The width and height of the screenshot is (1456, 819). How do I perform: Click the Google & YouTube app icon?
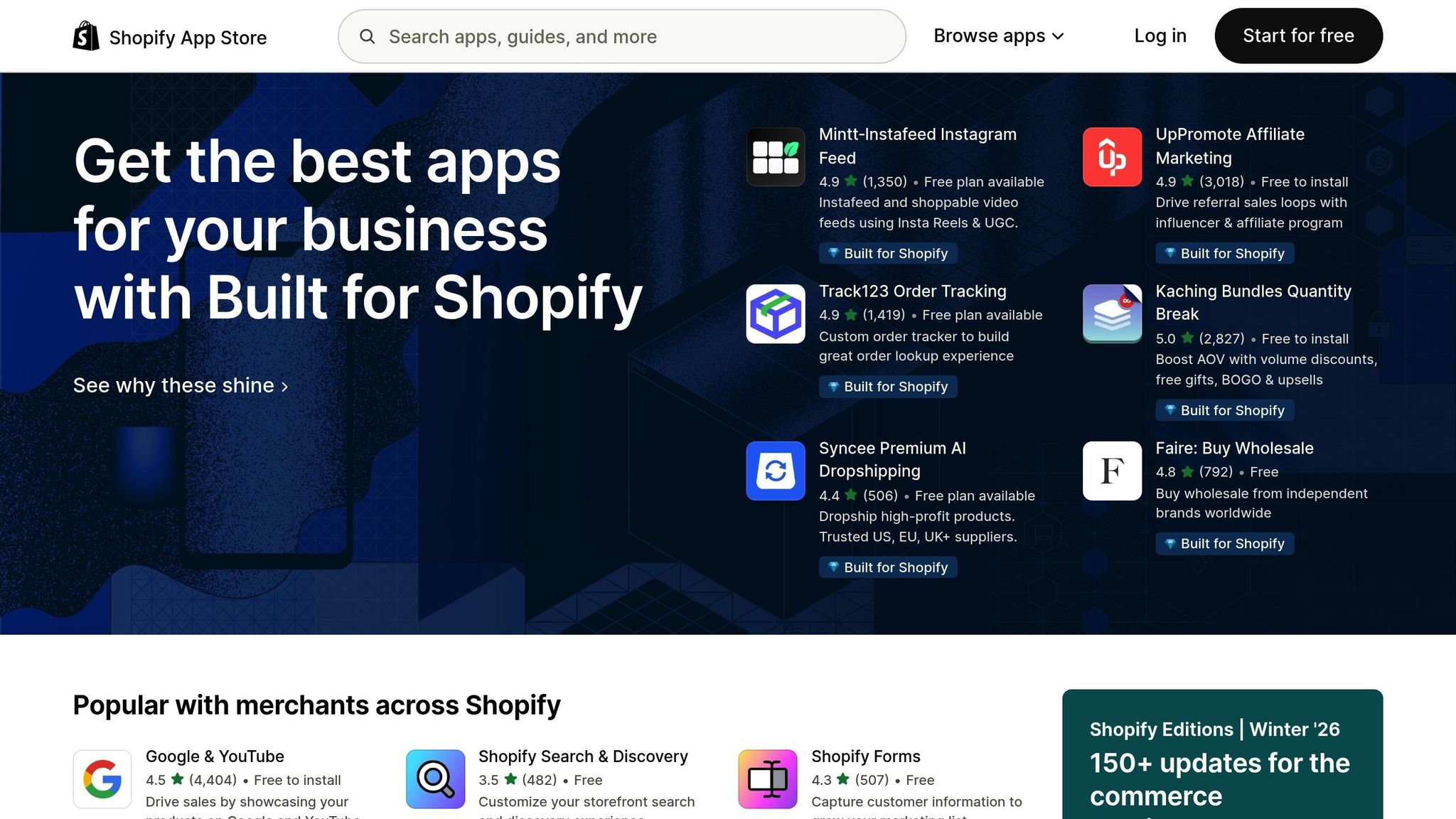click(x=102, y=778)
